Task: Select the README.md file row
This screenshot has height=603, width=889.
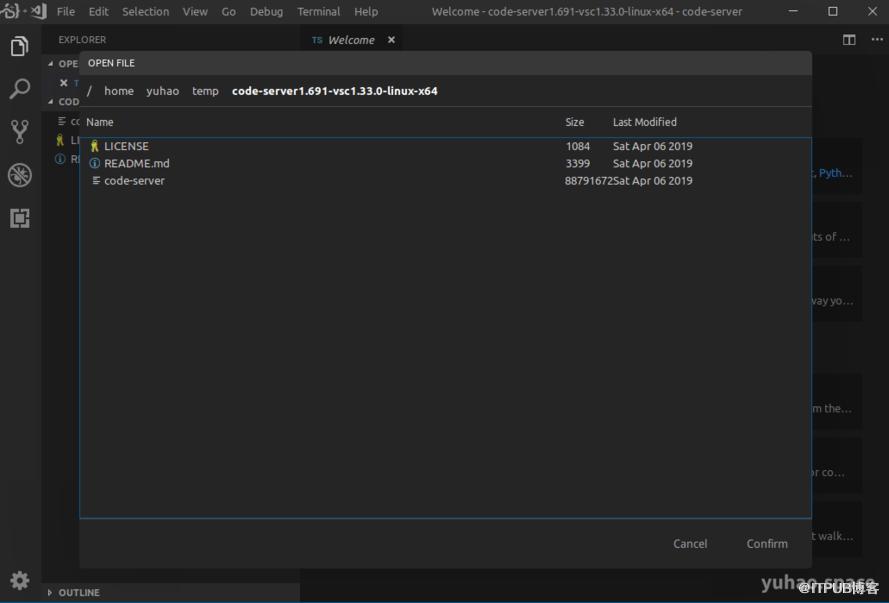Action: (x=446, y=163)
